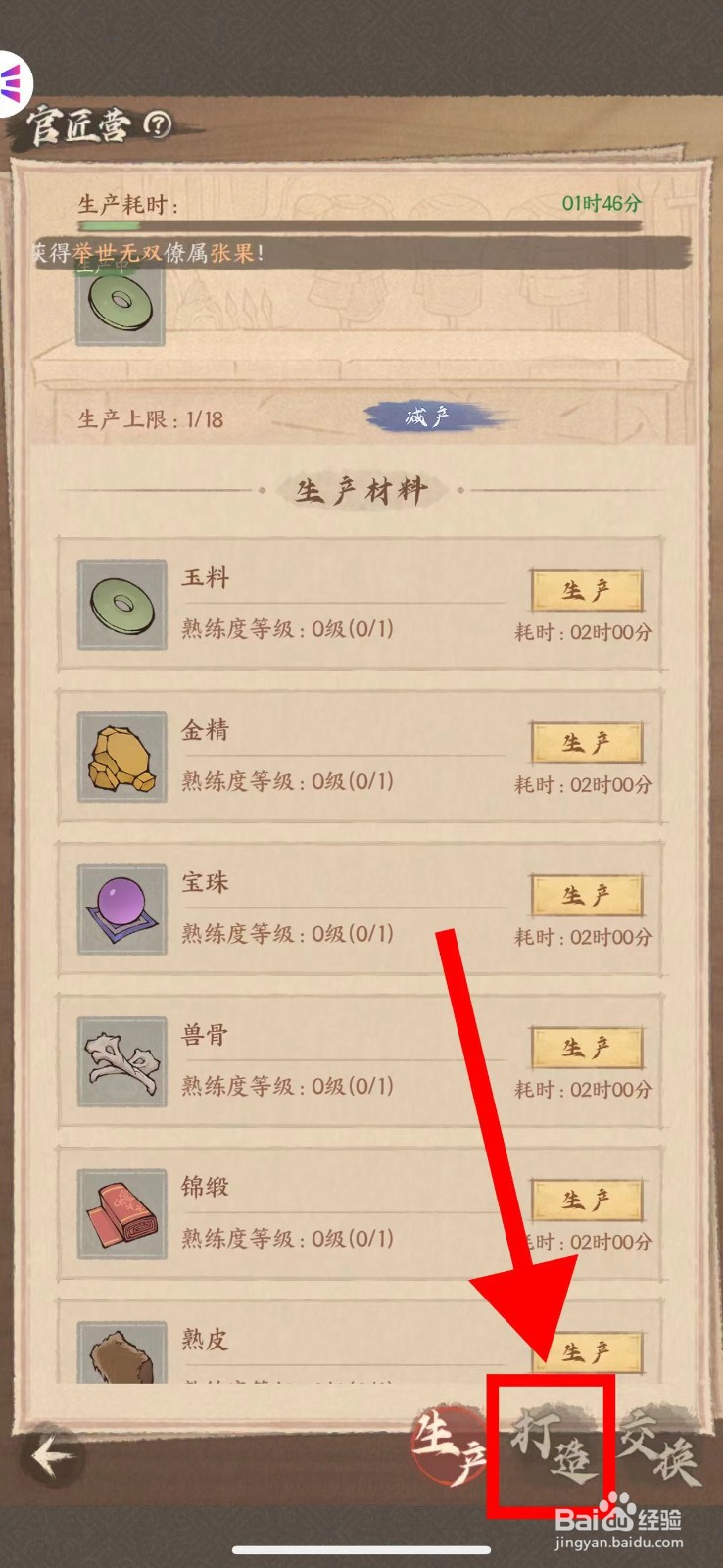Tap the 锦缎 brocade fabric icon
The width and height of the screenshot is (723, 1568).
tap(121, 1213)
